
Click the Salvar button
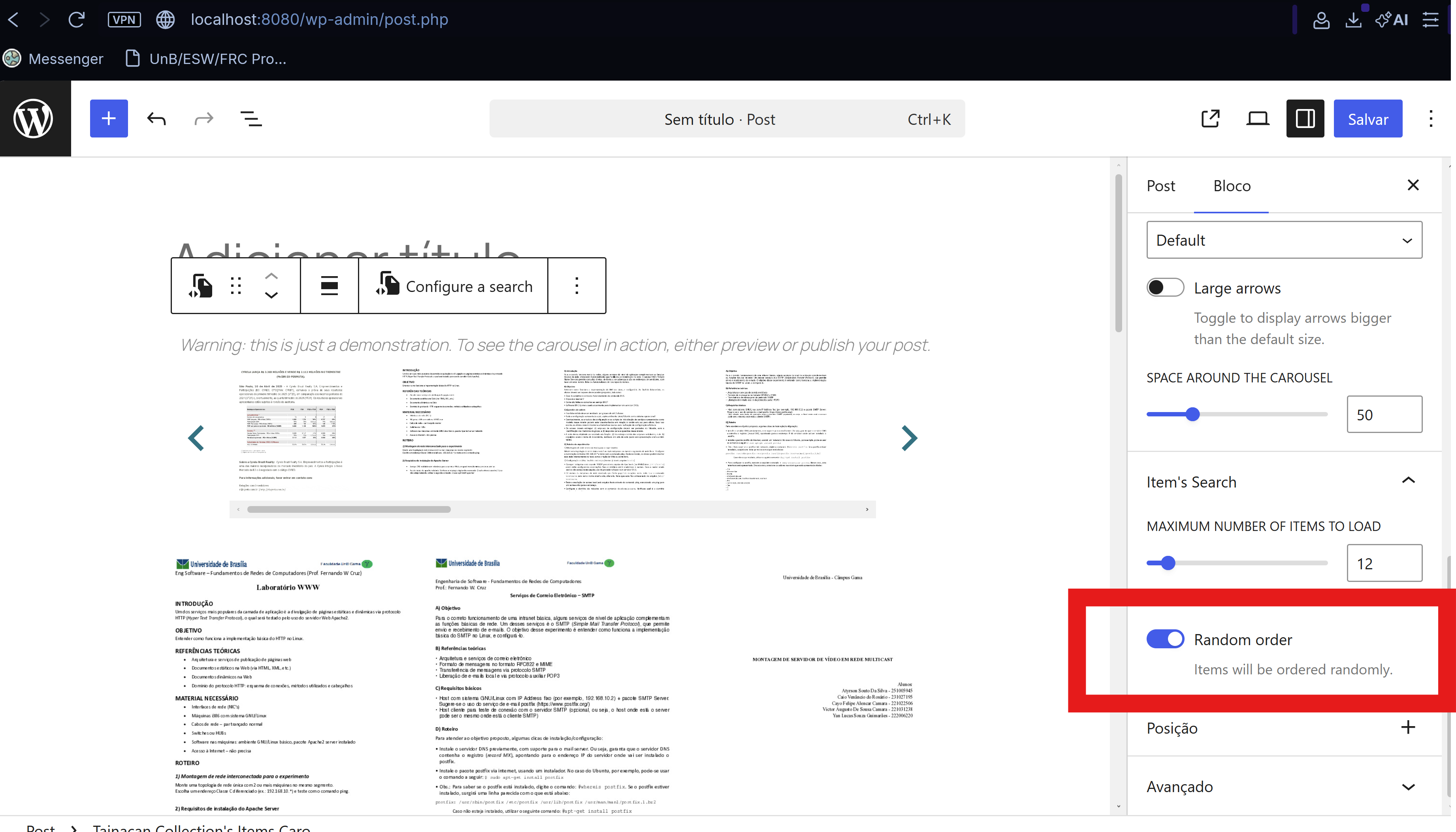point(1367,118)
